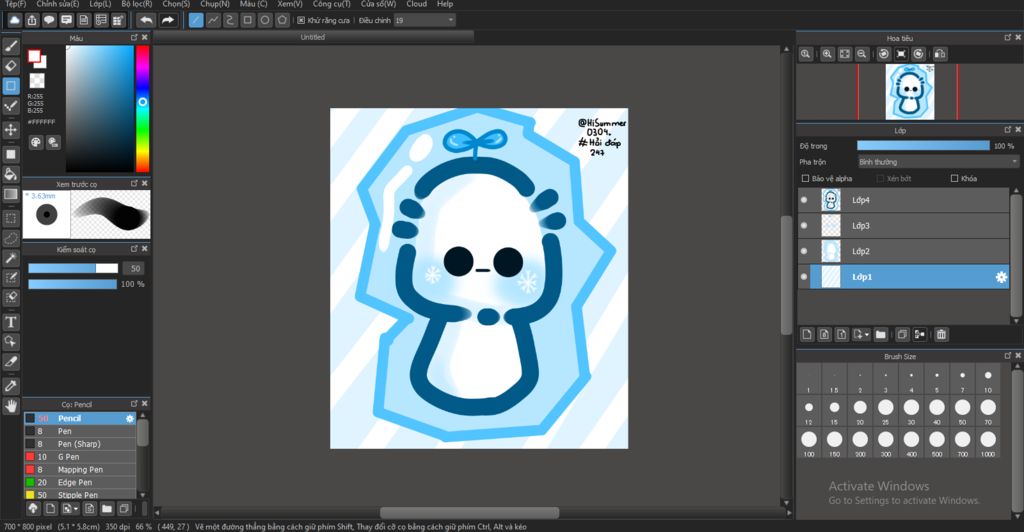Select the Hand pan tool
This screenshot has height=532, width=1024.
pyautogui.click(x=10, y=407)
